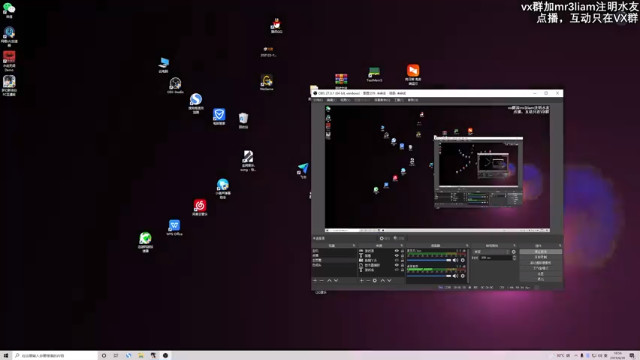Mute first mixer channel speaker icon

click(455, 260)
